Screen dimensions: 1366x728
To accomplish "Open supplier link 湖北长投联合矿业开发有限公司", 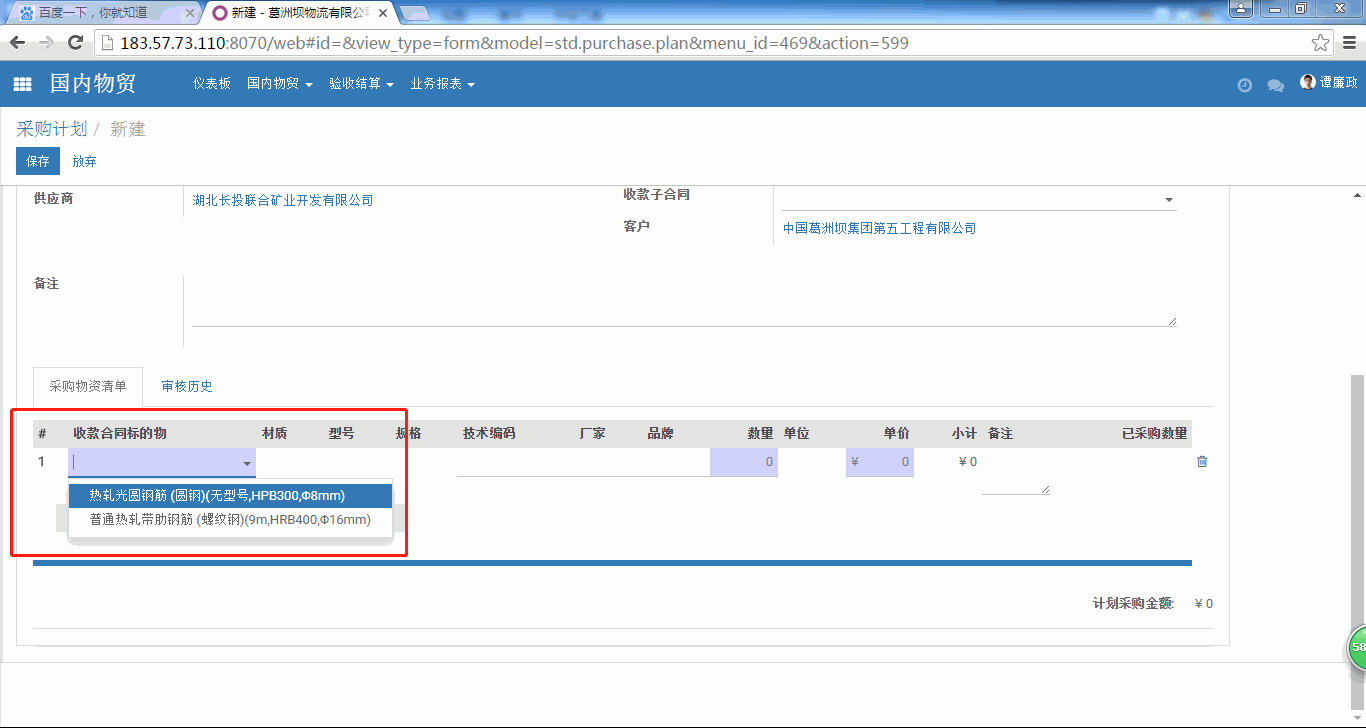I will click(283, 200).
